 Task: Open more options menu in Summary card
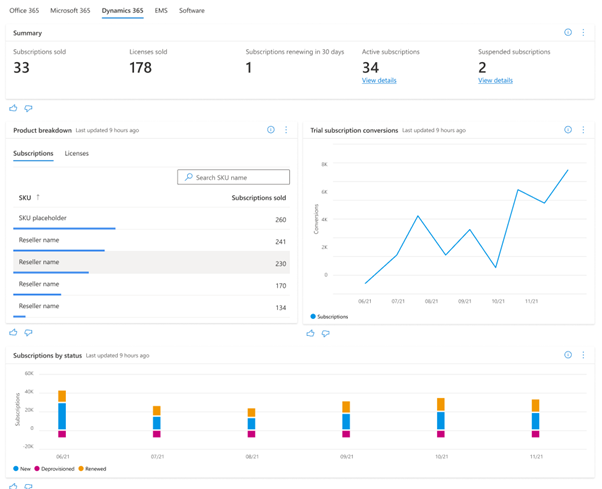pos(583,33)
